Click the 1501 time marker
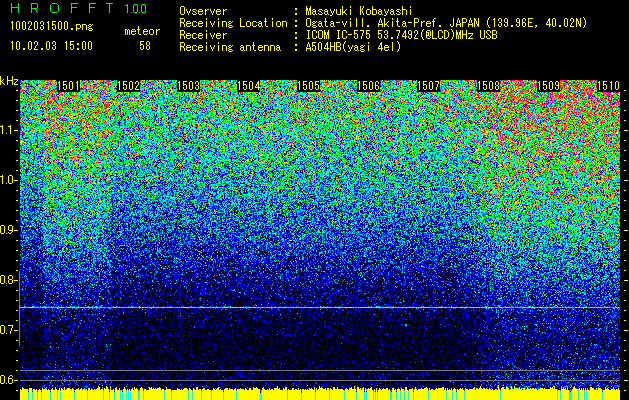The width and height of the screenshot is (629, 400). click(69, 86)
